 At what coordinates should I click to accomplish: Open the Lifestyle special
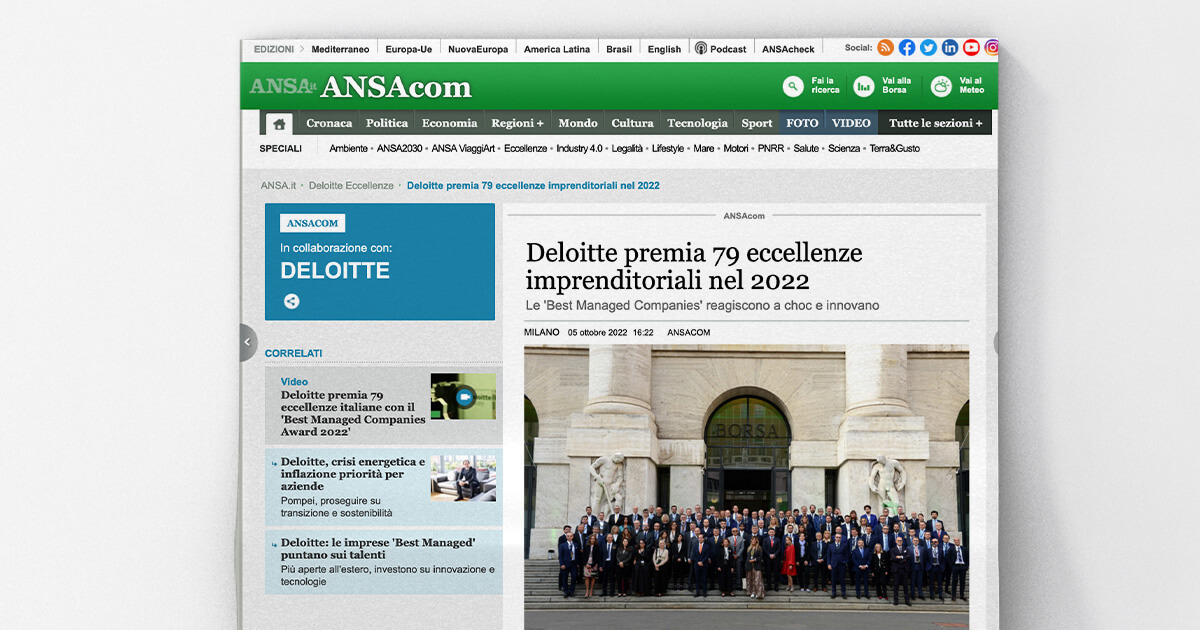(x=668, y=148)
